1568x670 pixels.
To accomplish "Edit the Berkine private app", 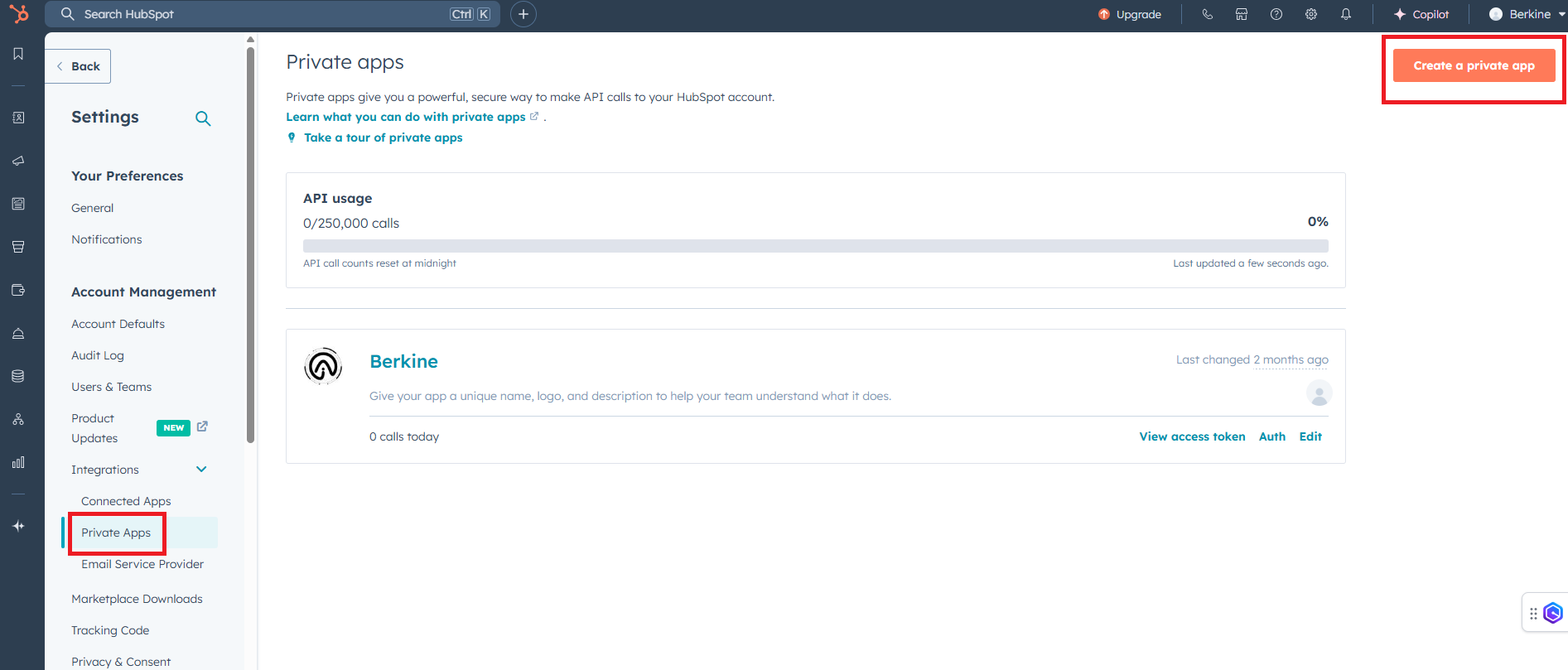I will [x=1310, y=436].
